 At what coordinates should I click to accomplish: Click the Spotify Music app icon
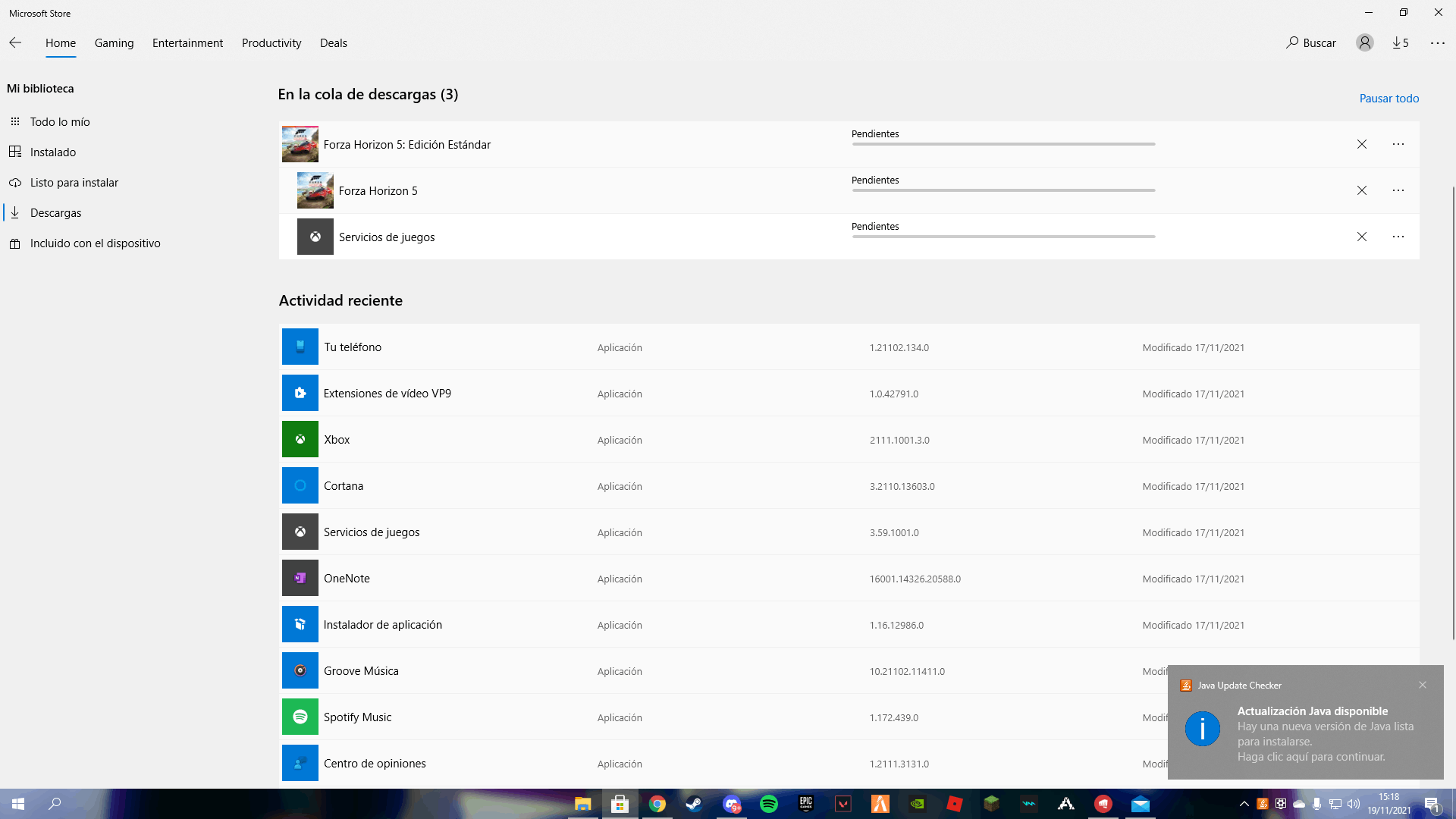coord(300,717)
